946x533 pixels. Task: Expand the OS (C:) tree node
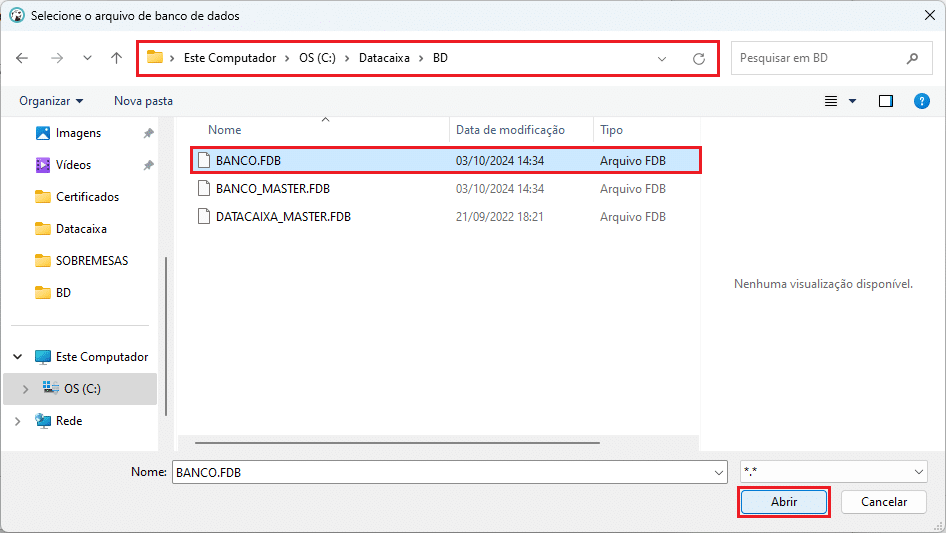coord(24,389)
